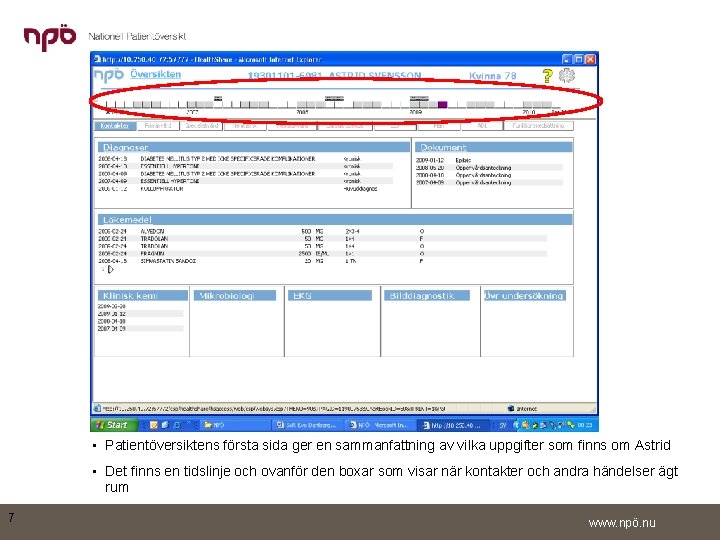Open the Läkemedel panel header
Viewport: 720px width, 540px height.
click(x=335, y=219)
